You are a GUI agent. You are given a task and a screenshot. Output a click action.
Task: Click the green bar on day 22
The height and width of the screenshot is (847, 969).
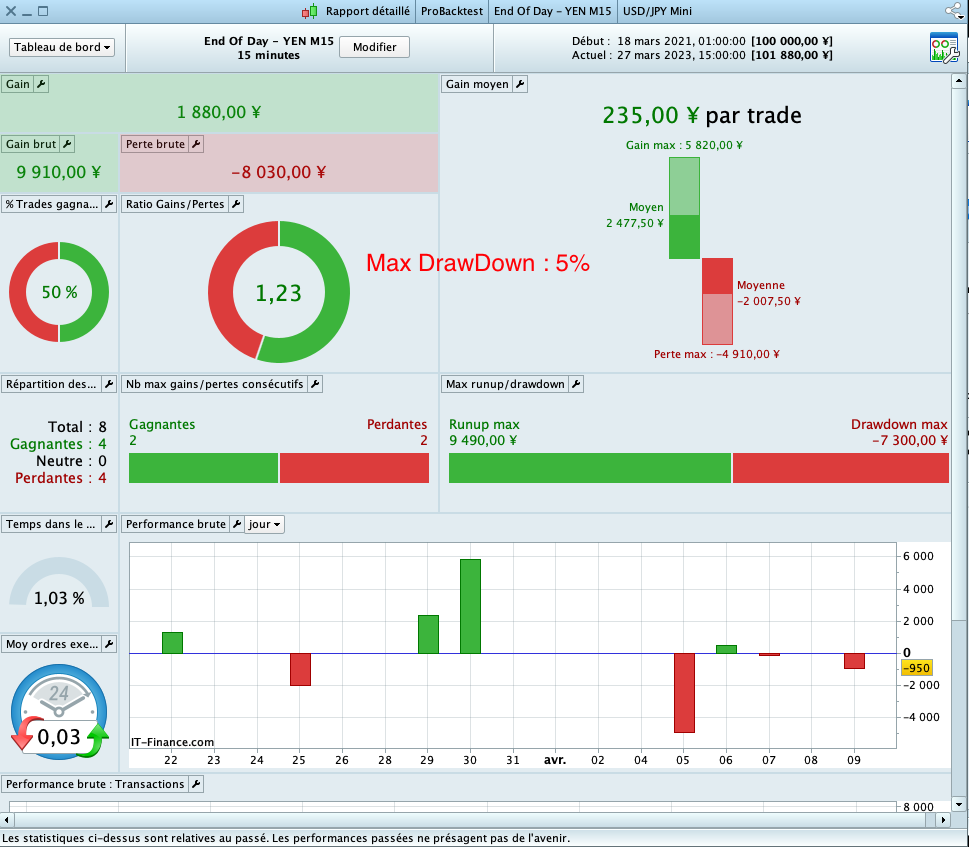pos(172,643)
